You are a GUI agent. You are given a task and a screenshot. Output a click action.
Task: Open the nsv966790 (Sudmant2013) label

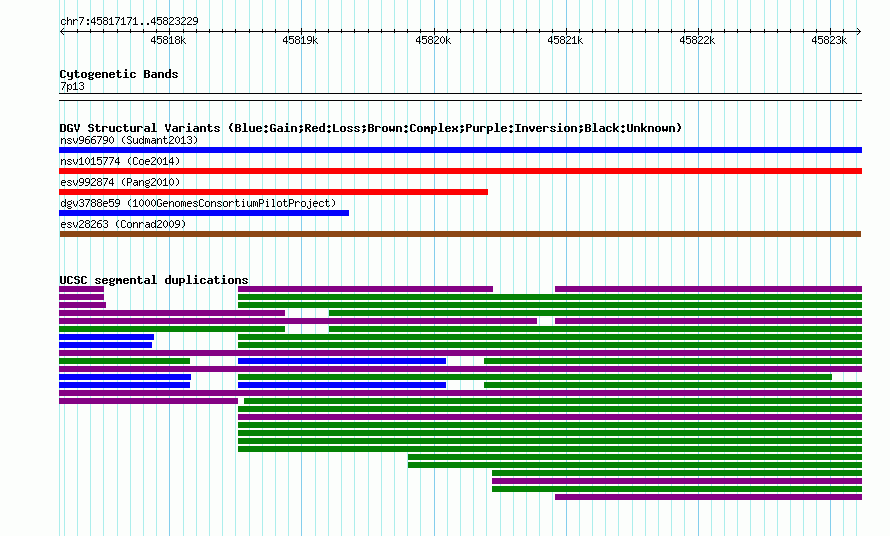(129, 140)
